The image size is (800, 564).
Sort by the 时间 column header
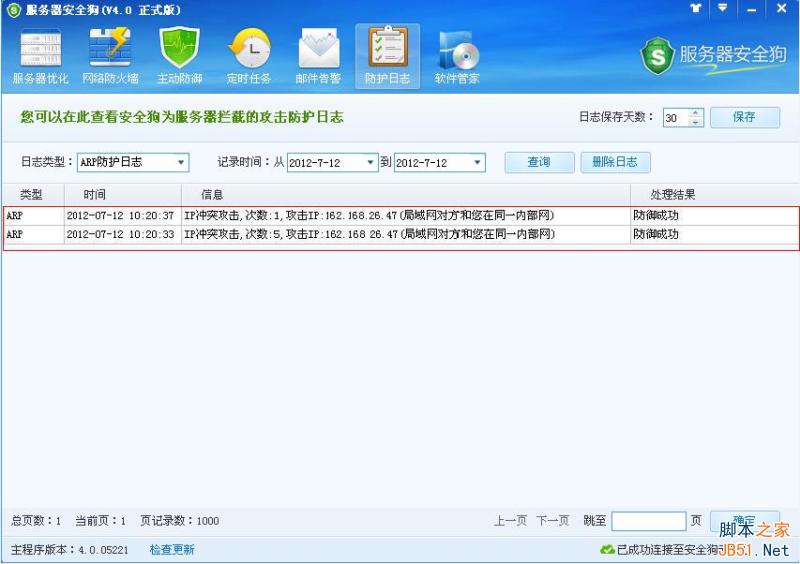123,194
